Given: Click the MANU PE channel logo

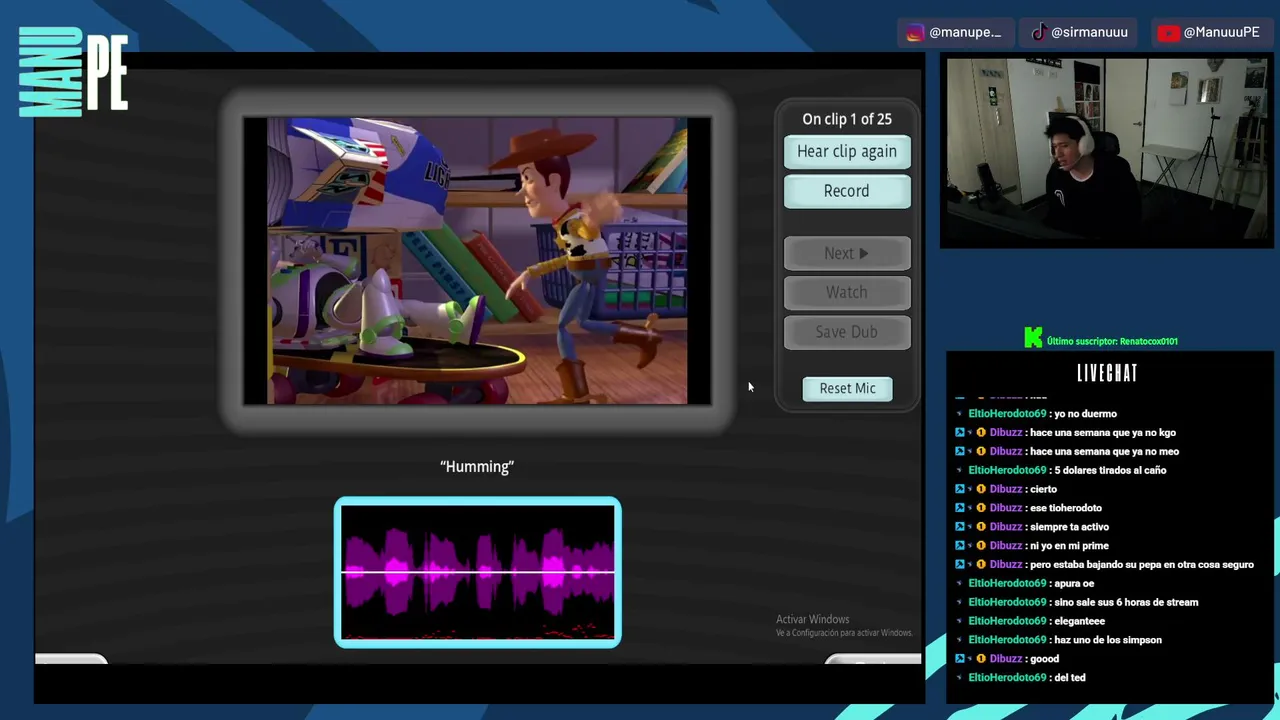Looking at the screenshot, I should [73, 72].
